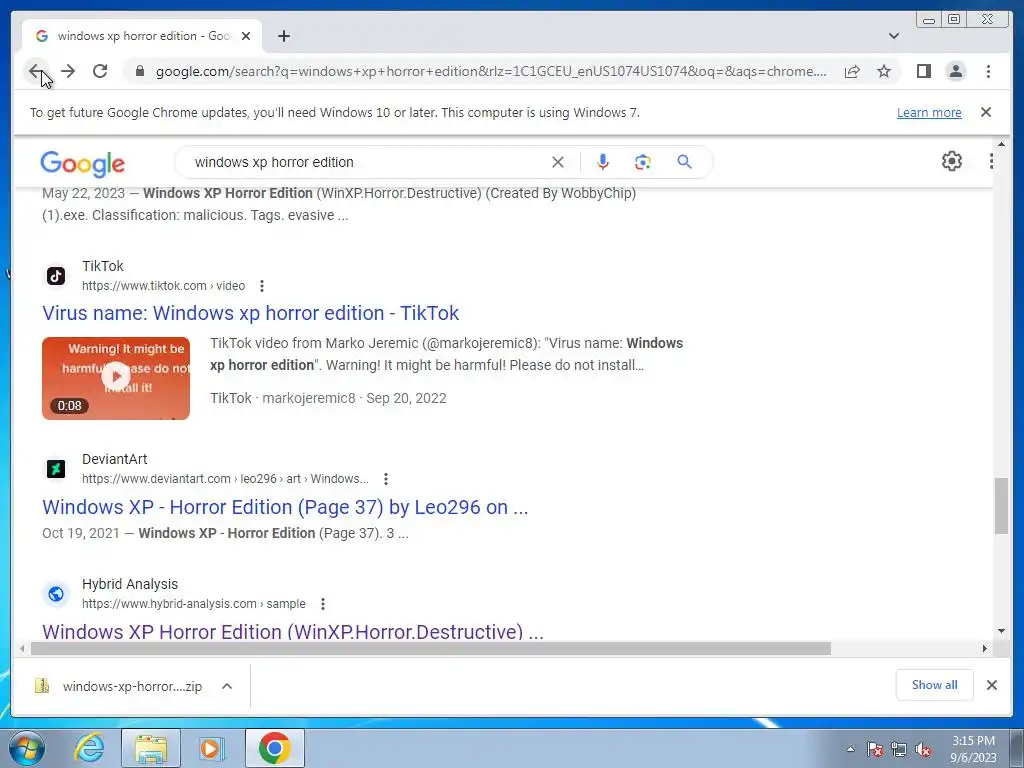The width and height of the screenshot is (1024, 768).
Task: Click the scroll down arrow
Action: pyautogui.click(x=1002, y=631)
